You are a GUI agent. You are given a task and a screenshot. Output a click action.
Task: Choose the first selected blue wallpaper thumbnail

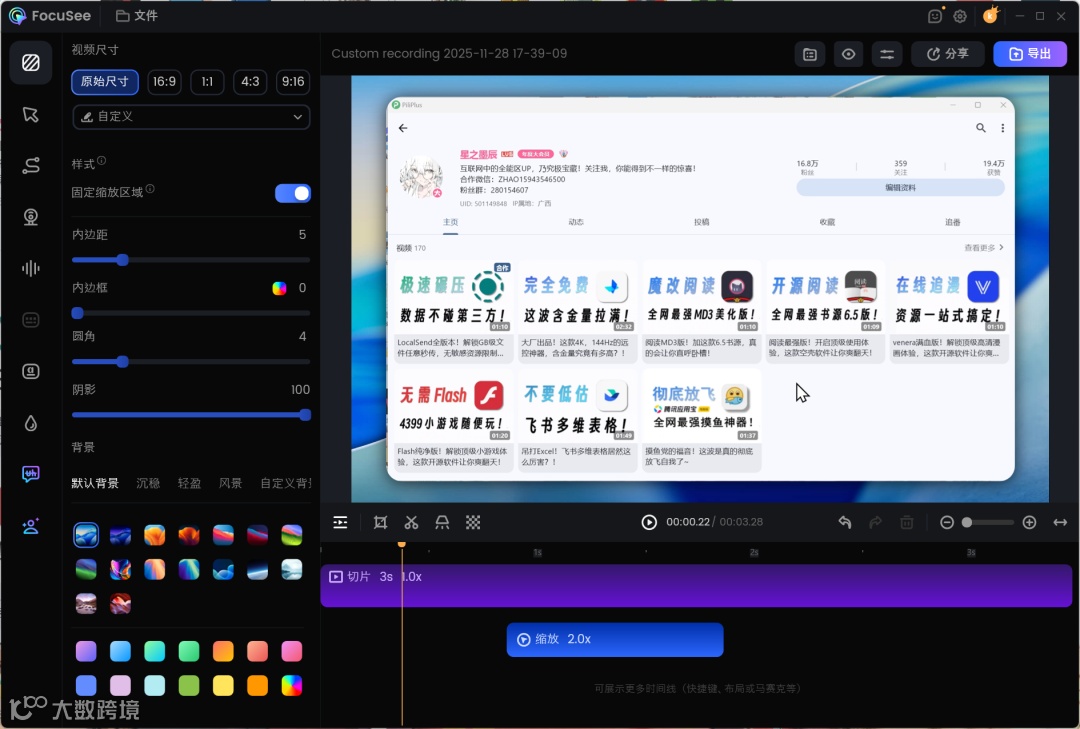(x=86, y=535)
